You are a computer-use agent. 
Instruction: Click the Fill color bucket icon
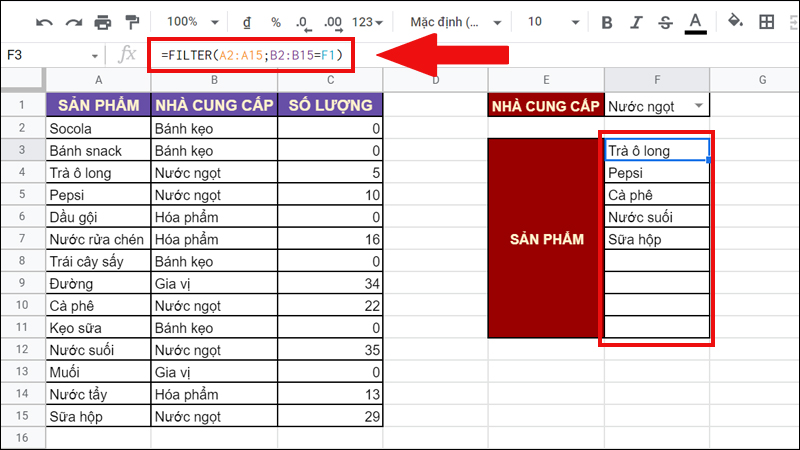(736, 21)
